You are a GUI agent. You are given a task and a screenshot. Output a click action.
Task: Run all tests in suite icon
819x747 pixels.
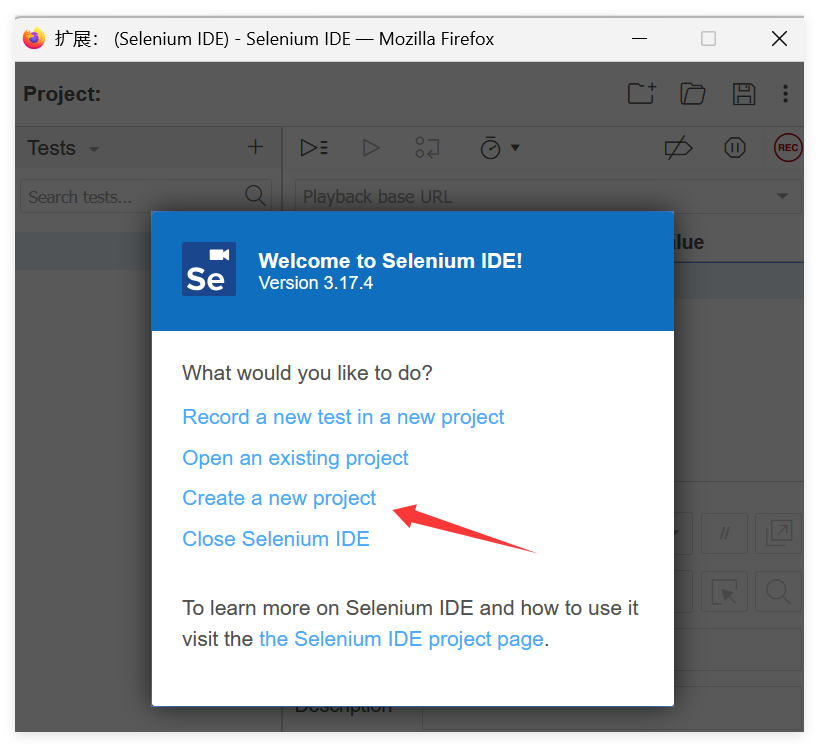314,148
